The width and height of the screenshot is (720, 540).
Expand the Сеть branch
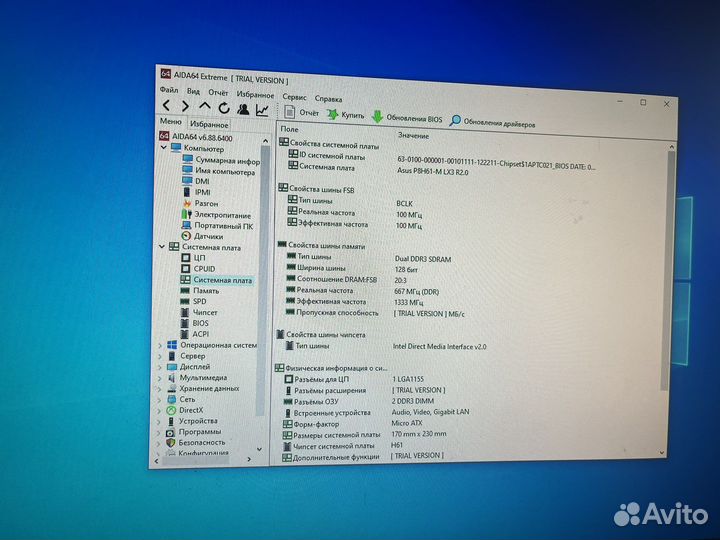160,399
